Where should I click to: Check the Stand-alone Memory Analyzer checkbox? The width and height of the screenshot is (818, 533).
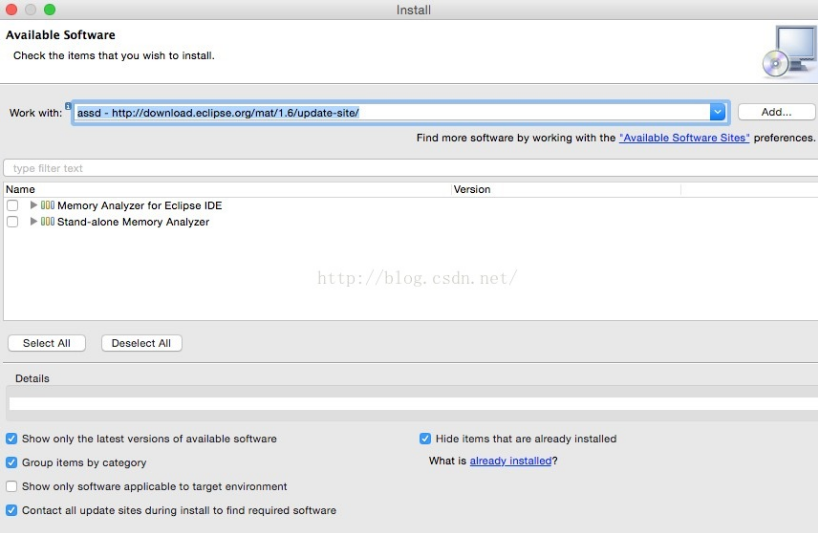tap(13, 222)
